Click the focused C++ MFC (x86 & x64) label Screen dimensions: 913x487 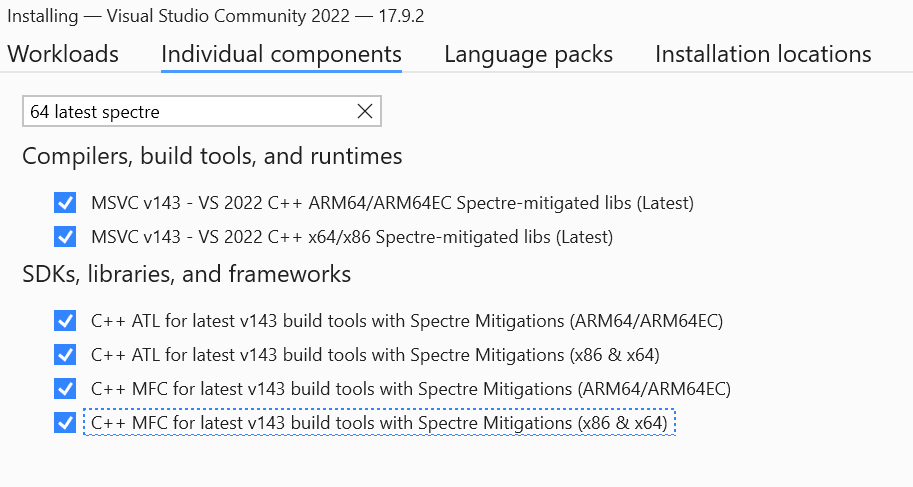378,423
